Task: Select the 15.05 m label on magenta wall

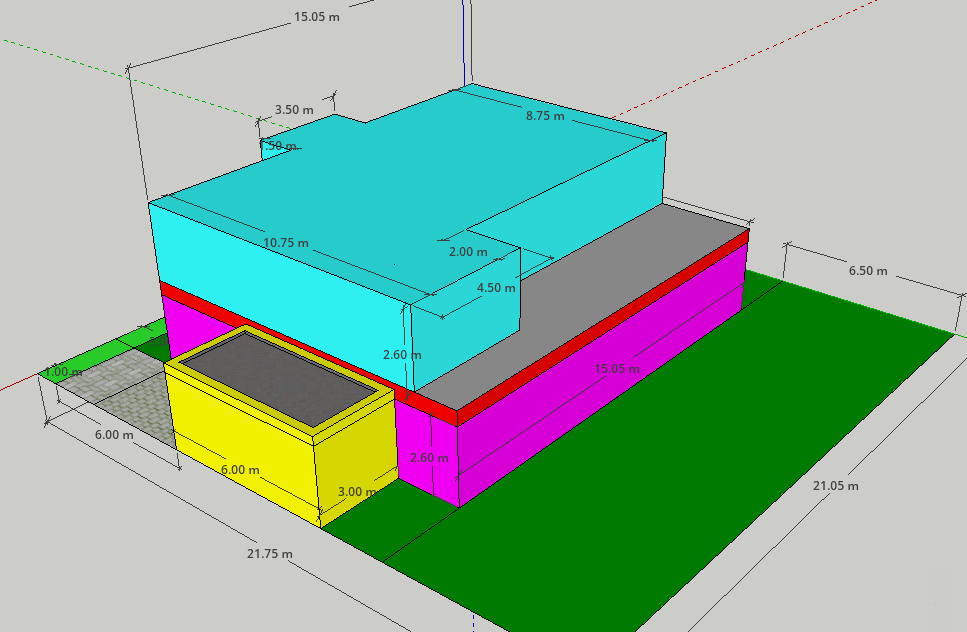Action: coord(615,369)
